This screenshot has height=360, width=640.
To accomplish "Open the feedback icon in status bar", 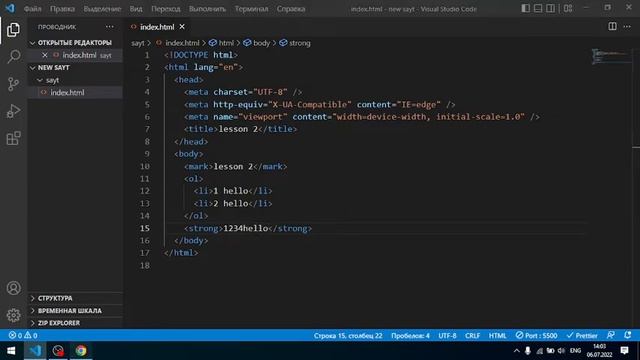I will 611,335.
